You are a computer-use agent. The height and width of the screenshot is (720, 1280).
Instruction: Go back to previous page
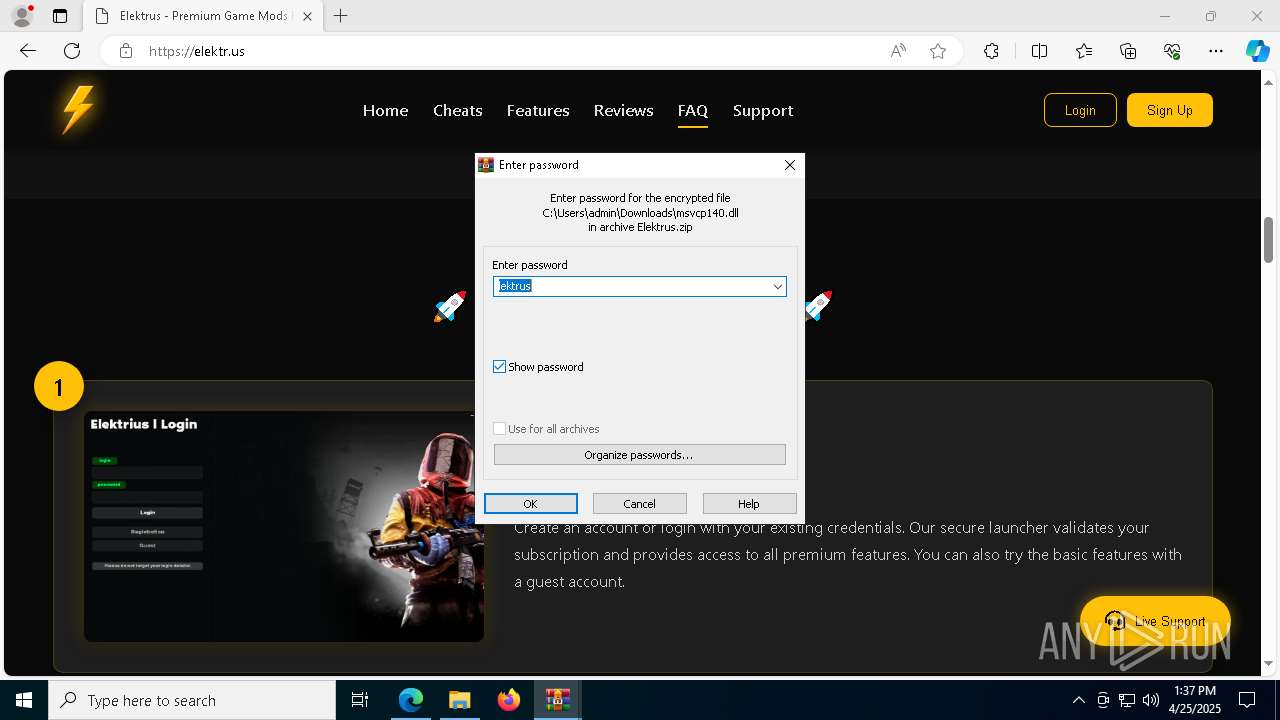pos(28,51)
